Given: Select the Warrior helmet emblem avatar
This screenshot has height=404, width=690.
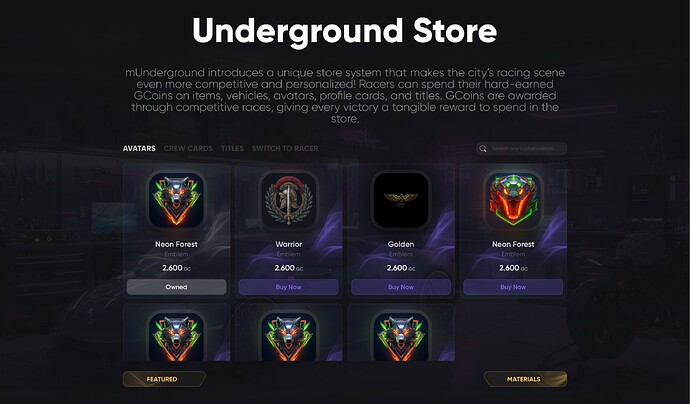Looking at the screenshot, I should coord(289,200).
